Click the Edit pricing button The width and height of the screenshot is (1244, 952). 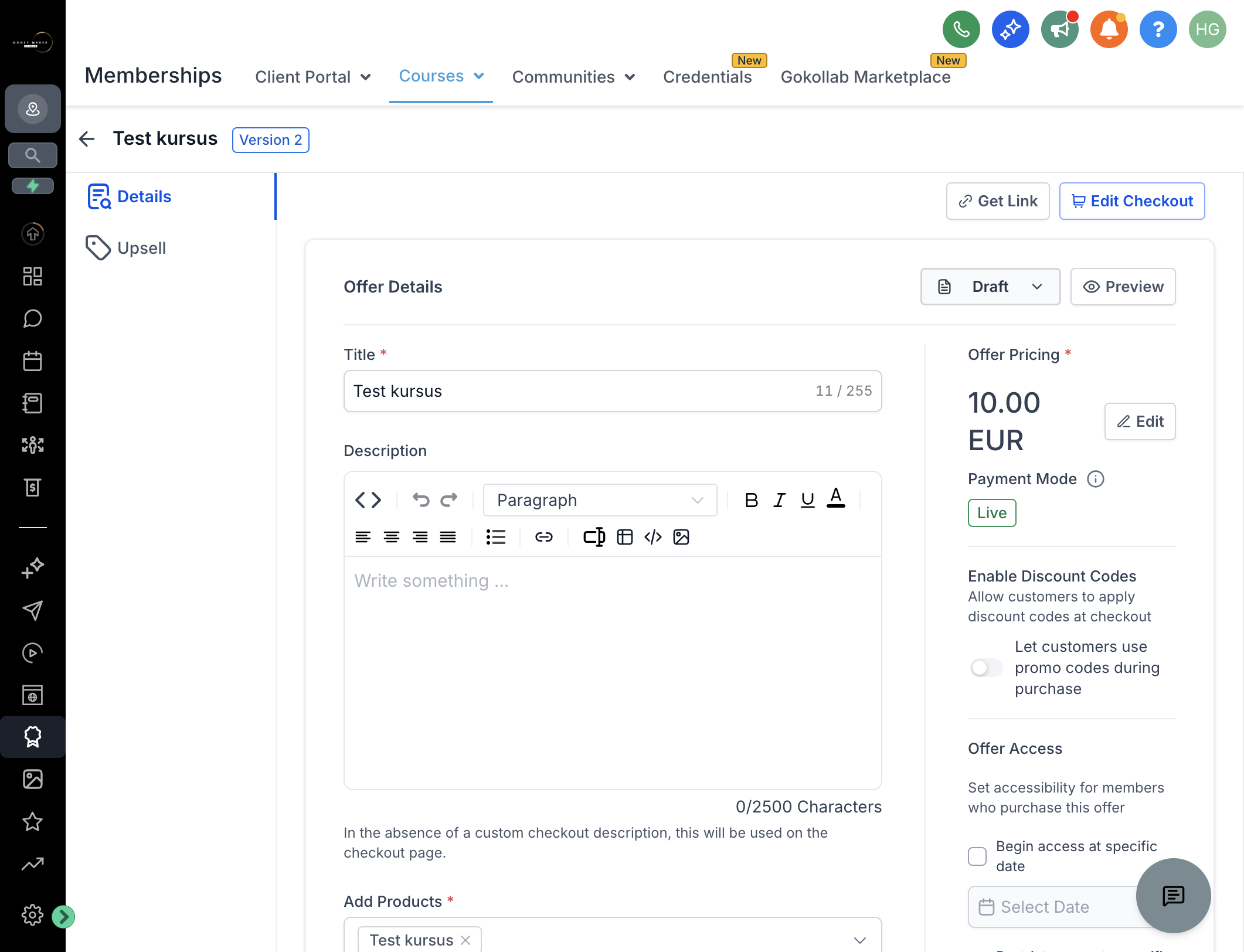point(1140,421)
